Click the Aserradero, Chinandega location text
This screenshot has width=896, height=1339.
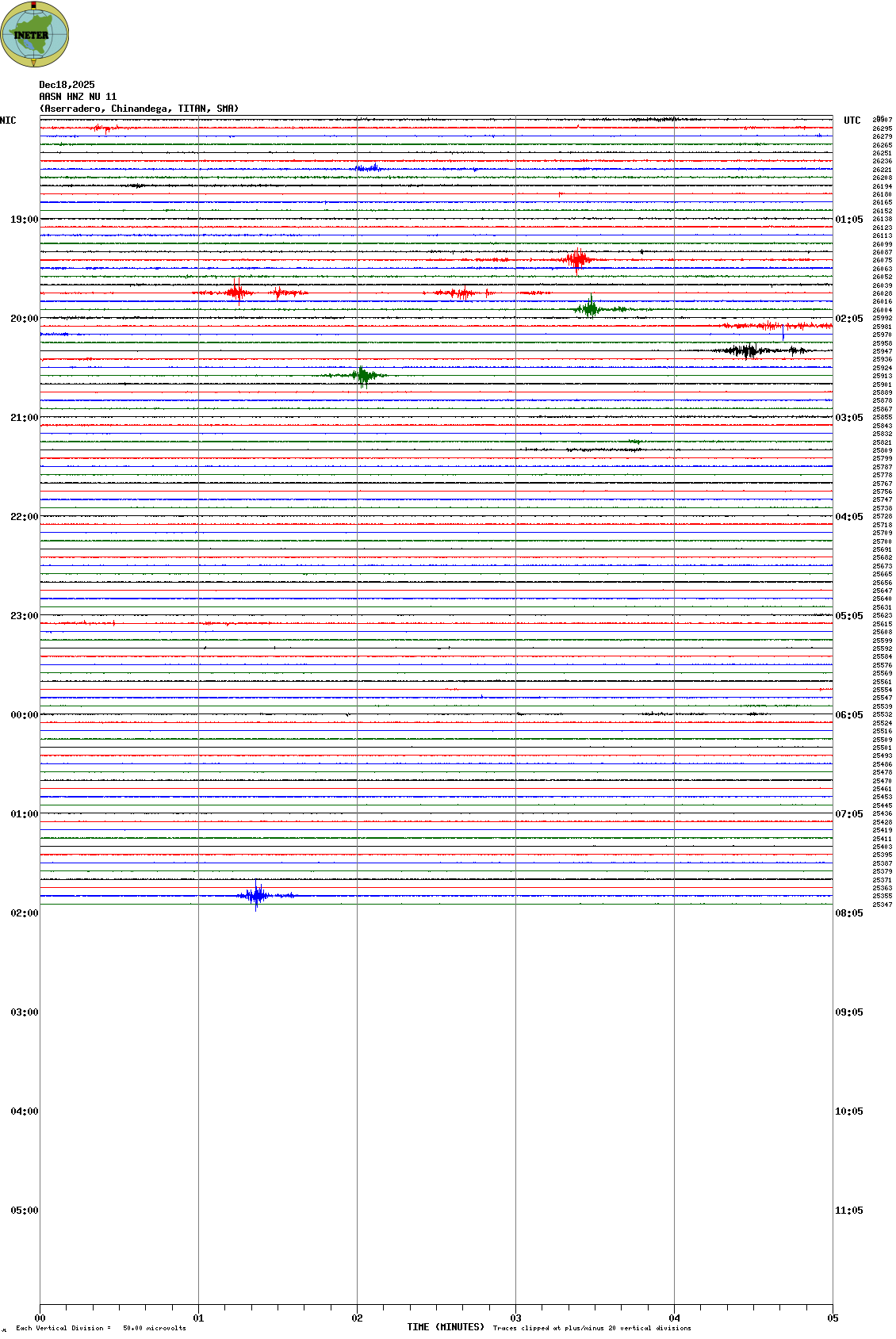click(x=139, y=109)
